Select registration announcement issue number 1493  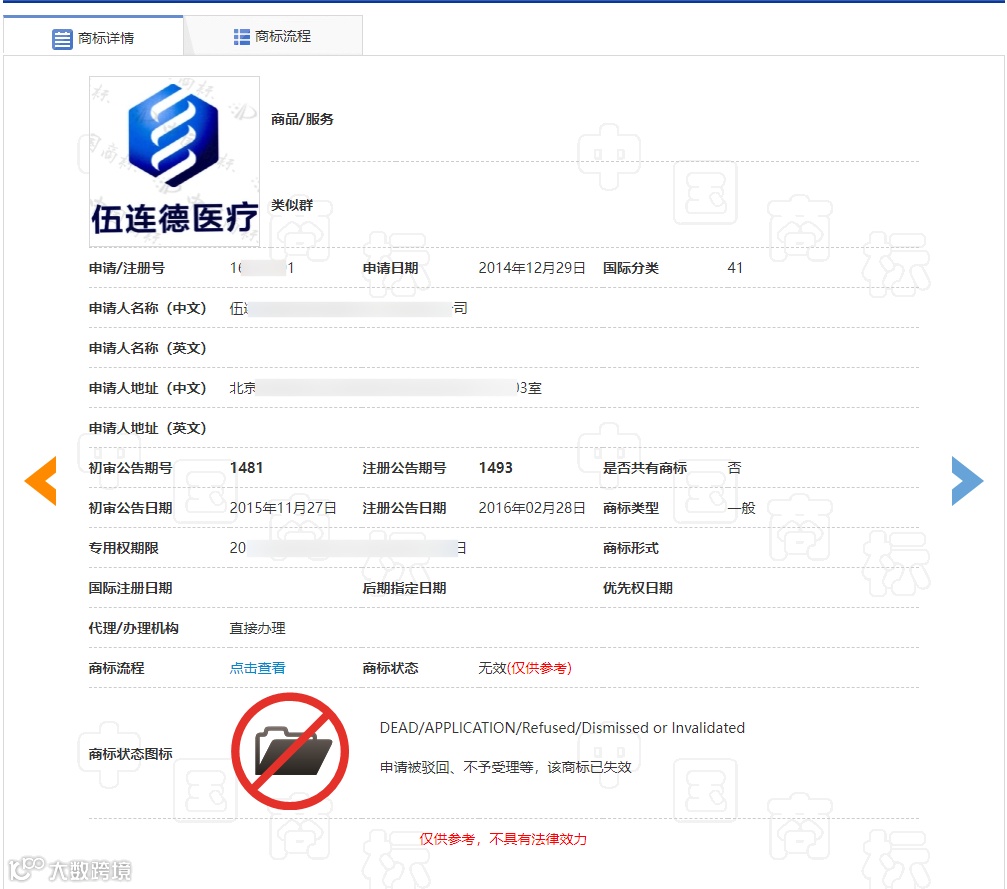click(x=495, y=468)
